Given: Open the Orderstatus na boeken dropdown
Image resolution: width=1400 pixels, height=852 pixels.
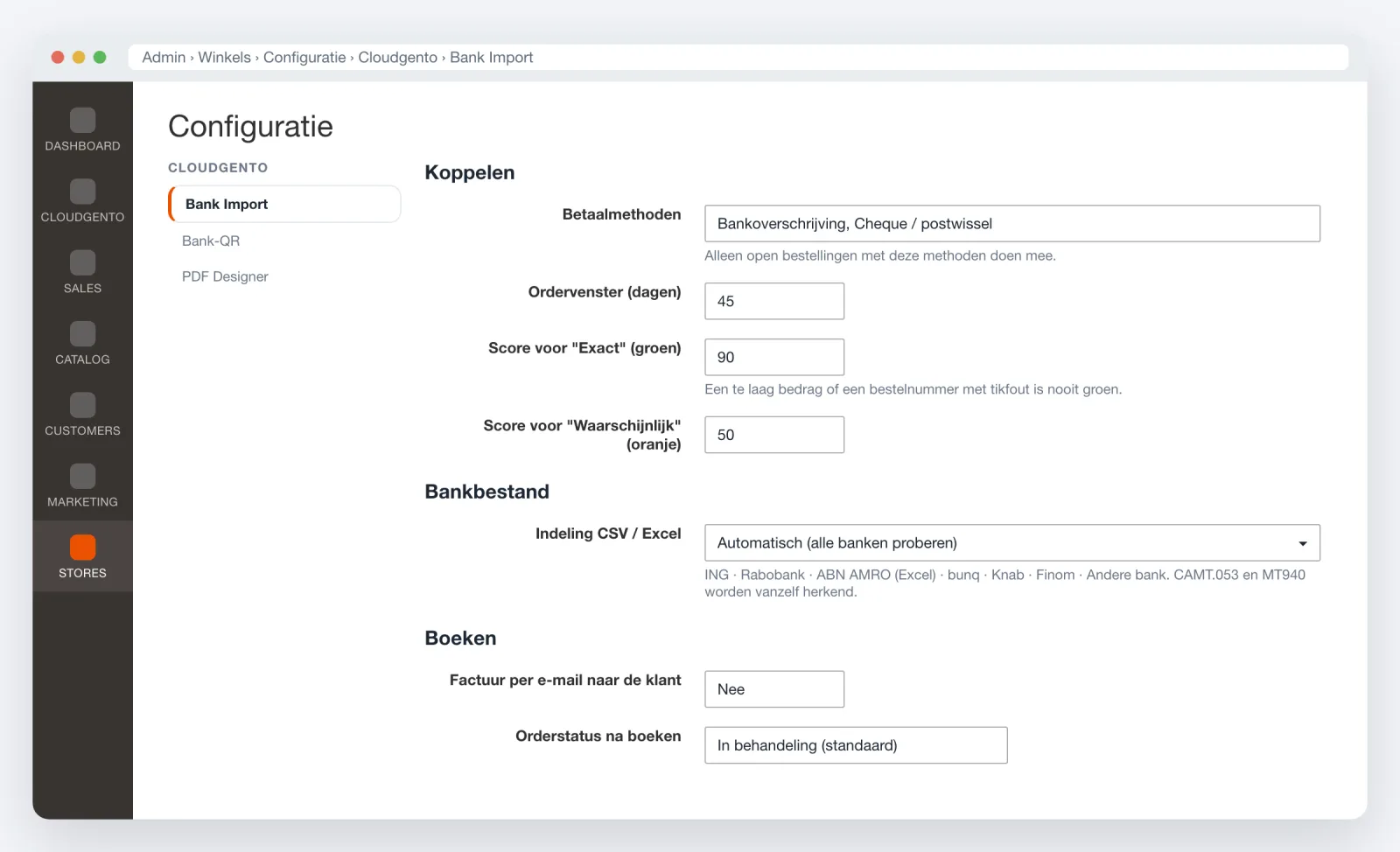Looking at the screenshot, I should pos(856,745).
